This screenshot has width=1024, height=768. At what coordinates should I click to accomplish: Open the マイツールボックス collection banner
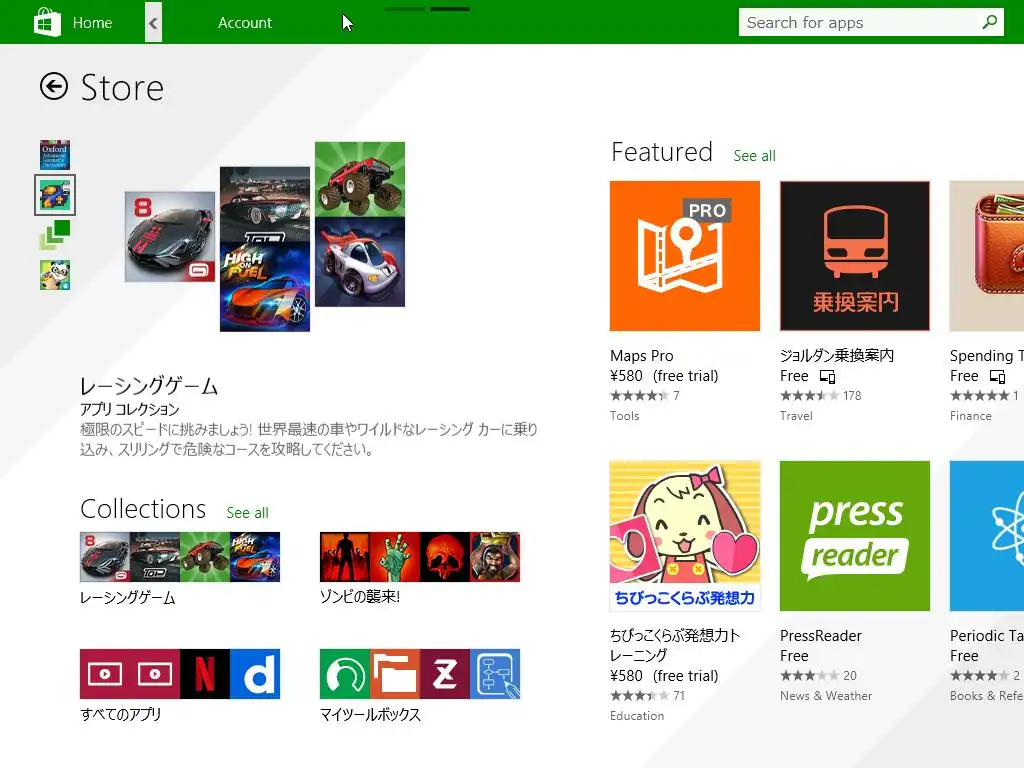click(420, 674)
